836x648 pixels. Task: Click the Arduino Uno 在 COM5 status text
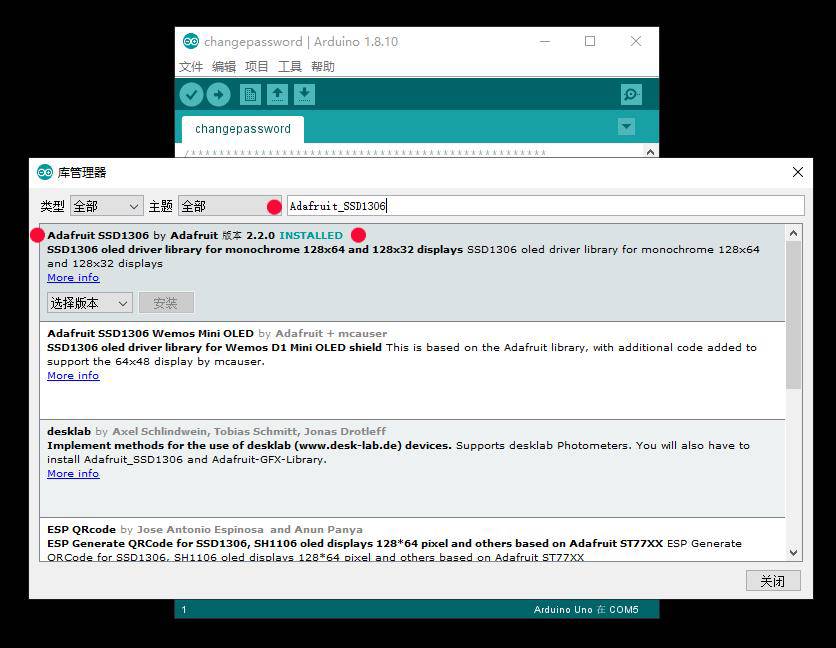point(586,610)
